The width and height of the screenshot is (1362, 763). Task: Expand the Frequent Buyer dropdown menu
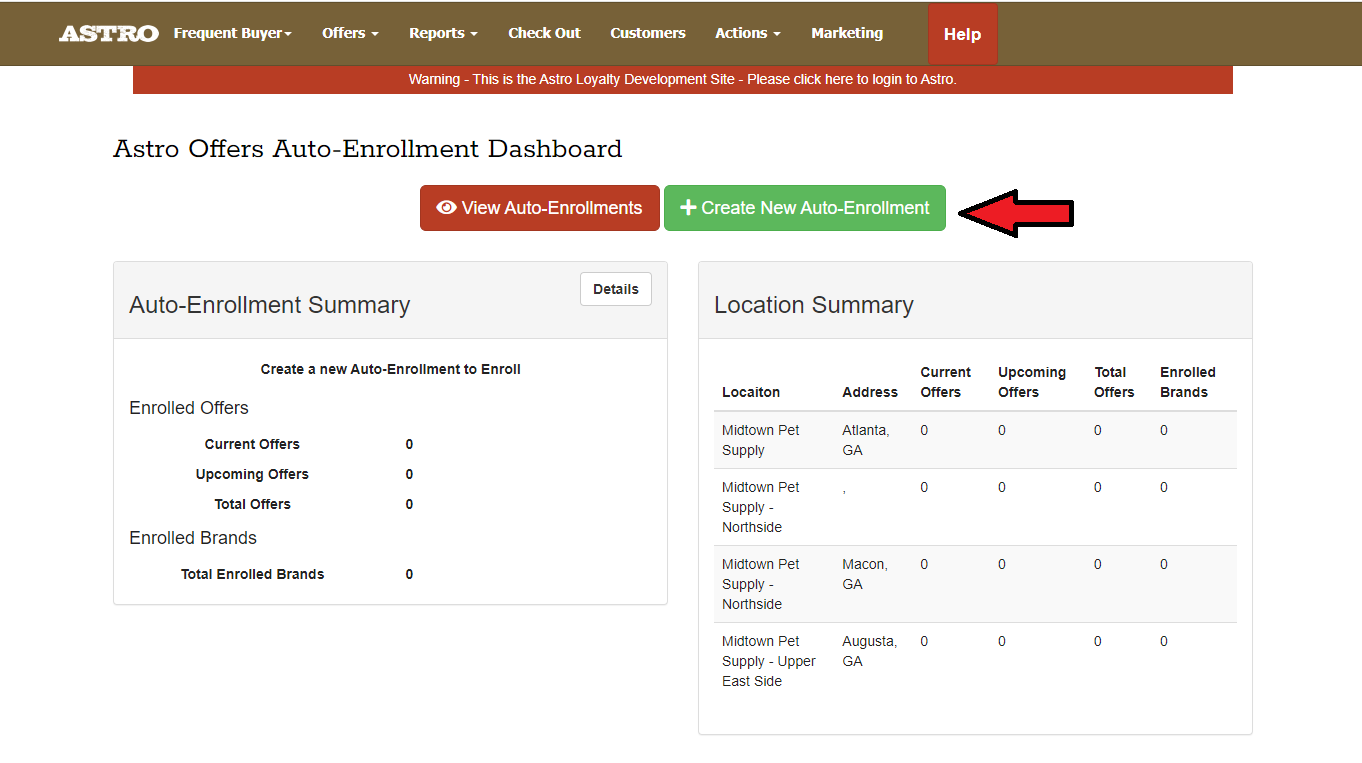click(x=232, y=33)
